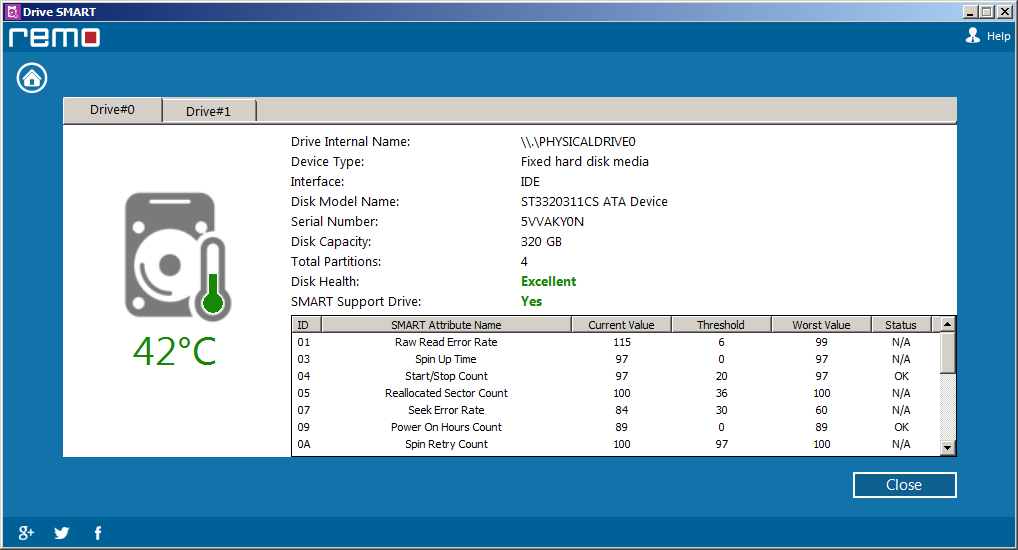Screen dimensions: 1018x550
Task: Select the Reallocated Sector Count row
Action: click(x=446, y=393)
